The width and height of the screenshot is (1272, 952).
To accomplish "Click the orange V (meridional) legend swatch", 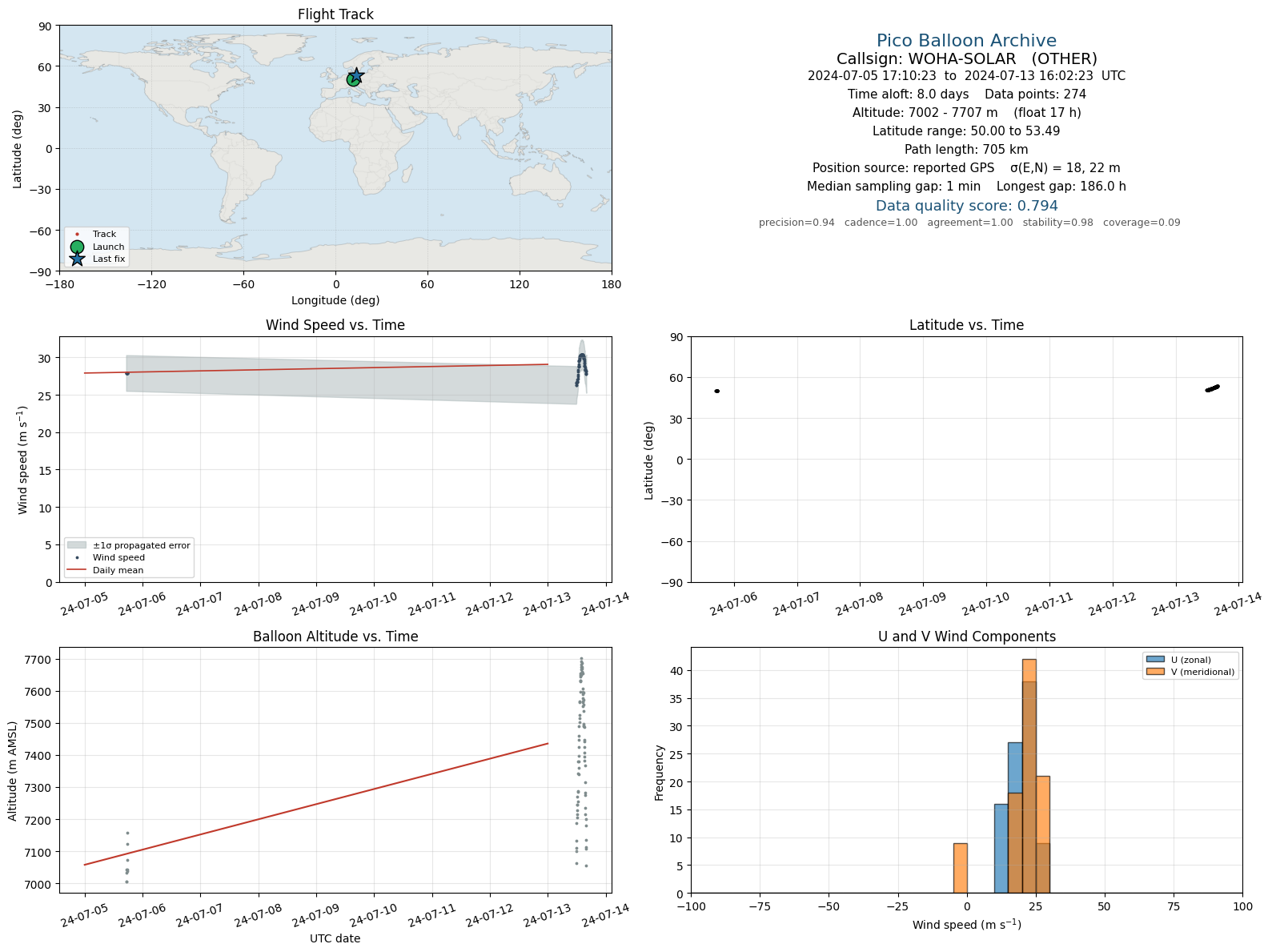I will tap(1155, 672).
